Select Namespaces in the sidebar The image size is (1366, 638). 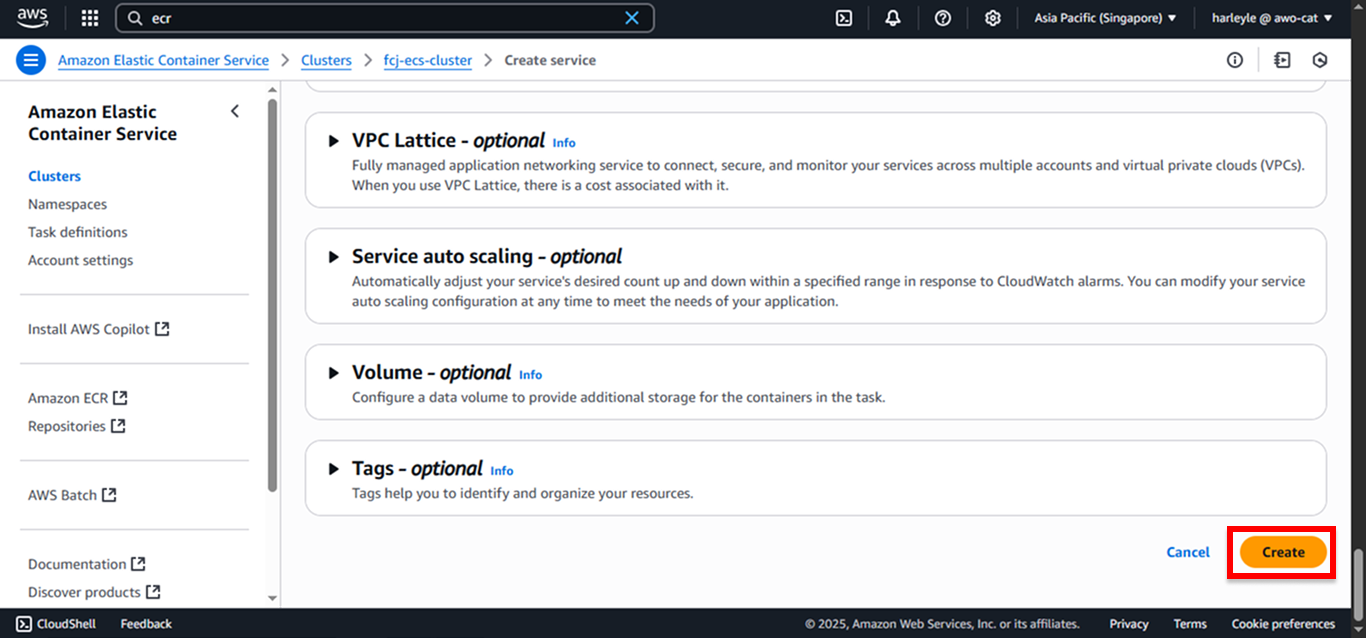[x=67, y=204]
